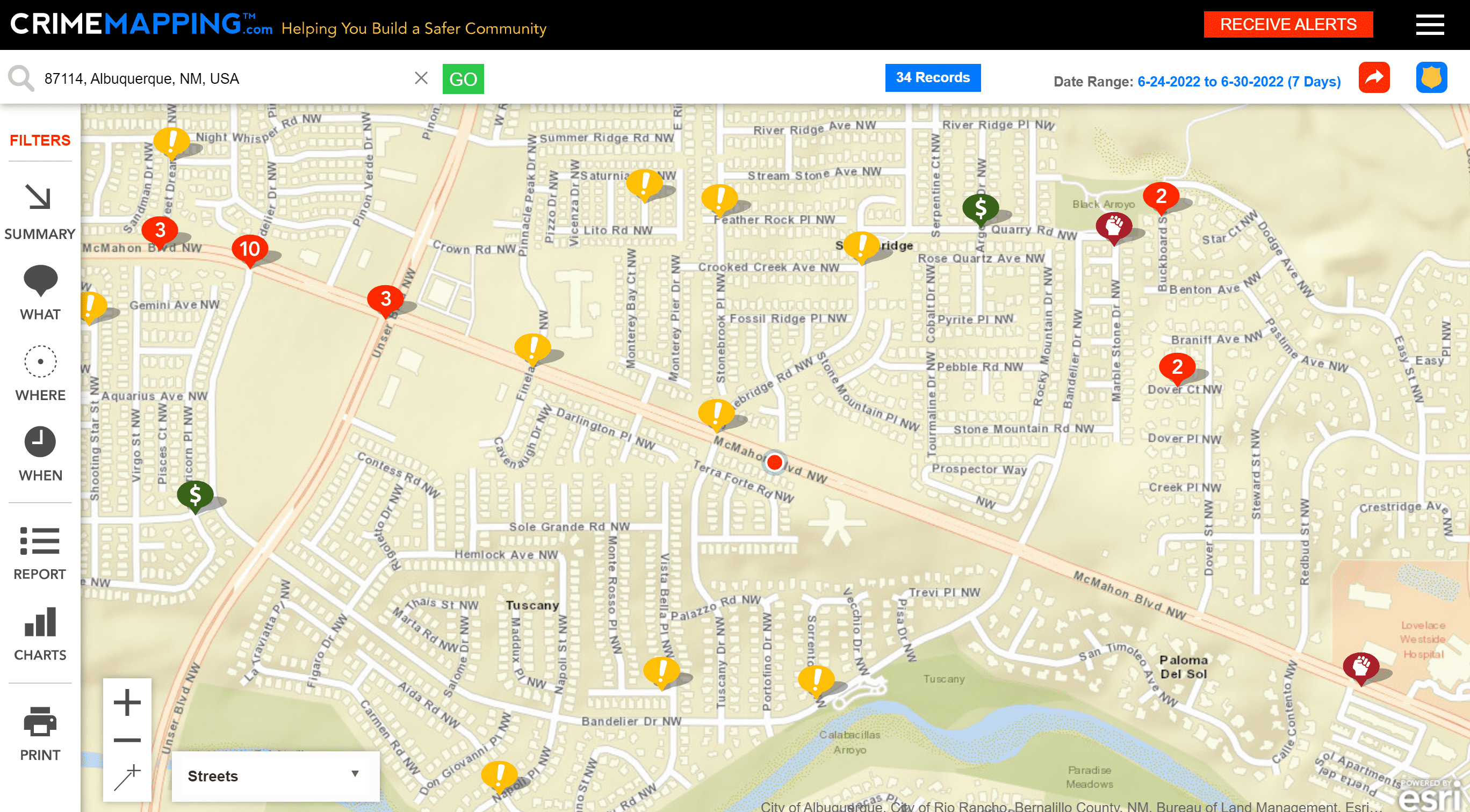Open the Report list view
The height and width of the screenshot is (812, 1470).
(39, 553)
